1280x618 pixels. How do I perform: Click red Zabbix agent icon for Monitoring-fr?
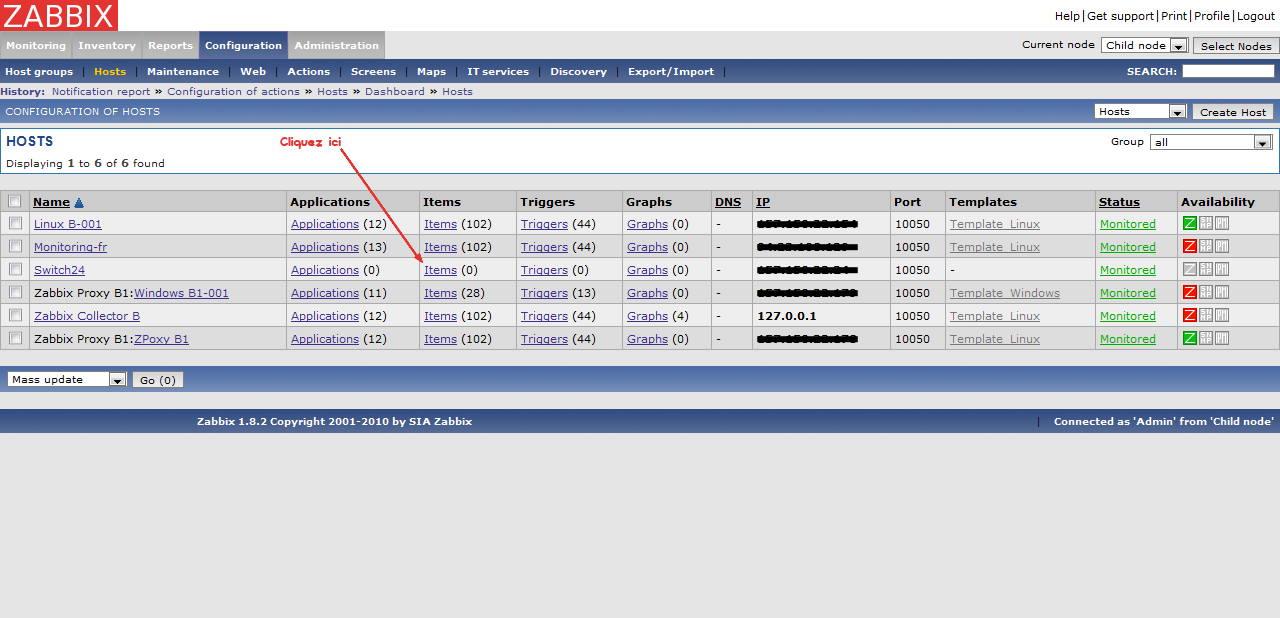click(x=1190, y=247)
